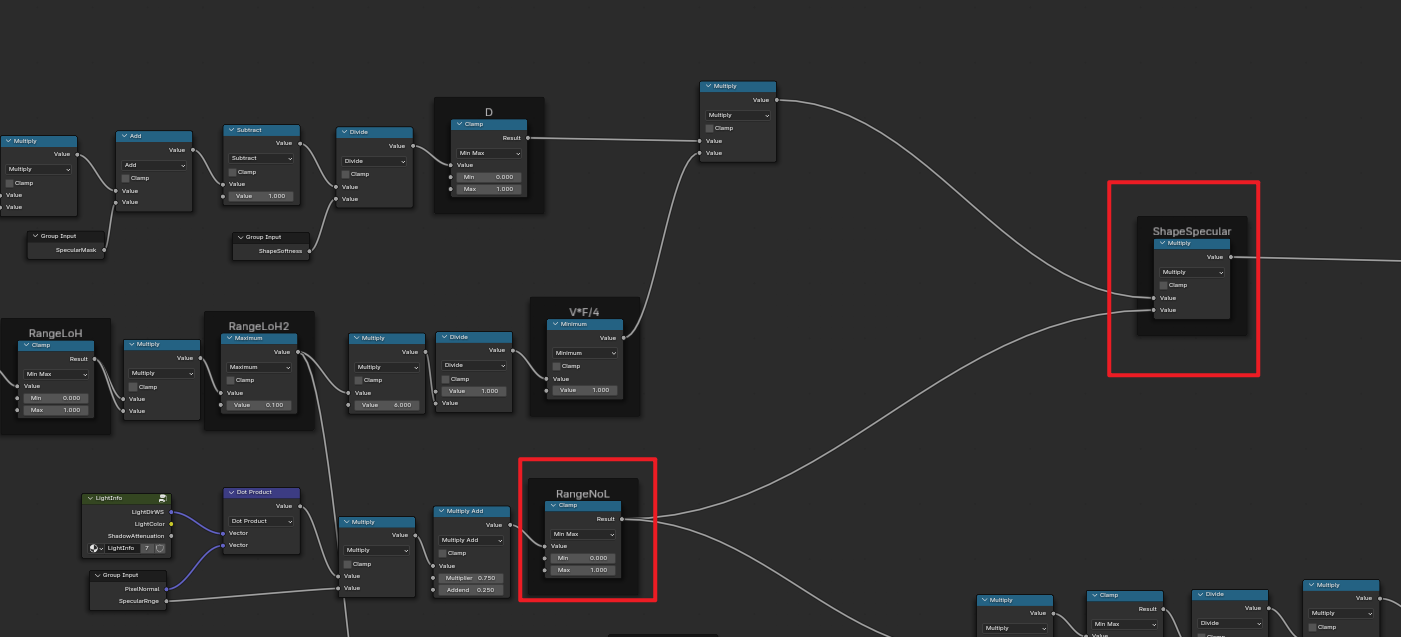
Task: Toggle the LightInfo fake user shield icon
Action: (x=160, y=548)
